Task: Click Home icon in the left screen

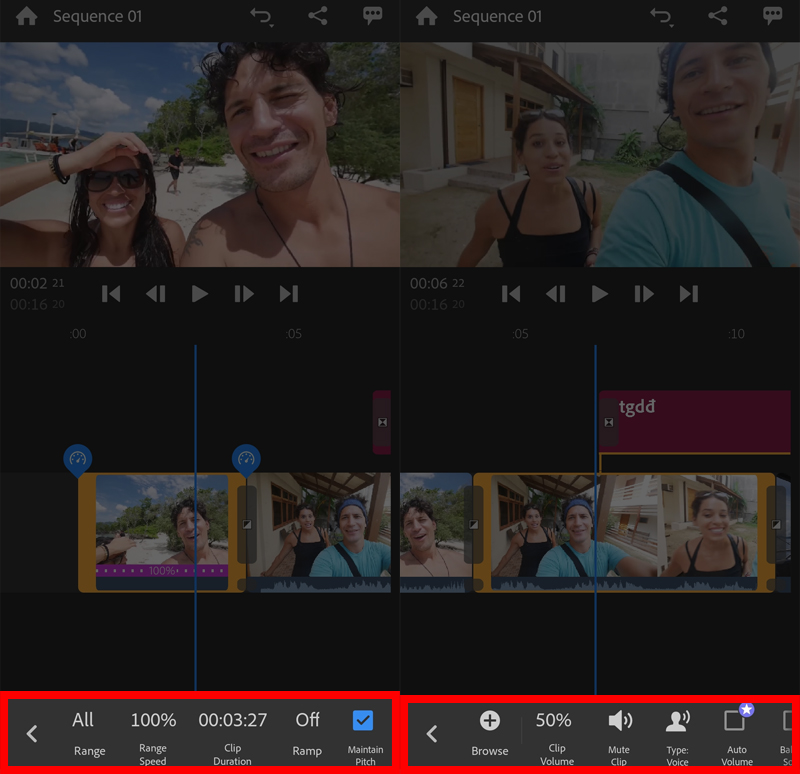Action: coord(26,17)
